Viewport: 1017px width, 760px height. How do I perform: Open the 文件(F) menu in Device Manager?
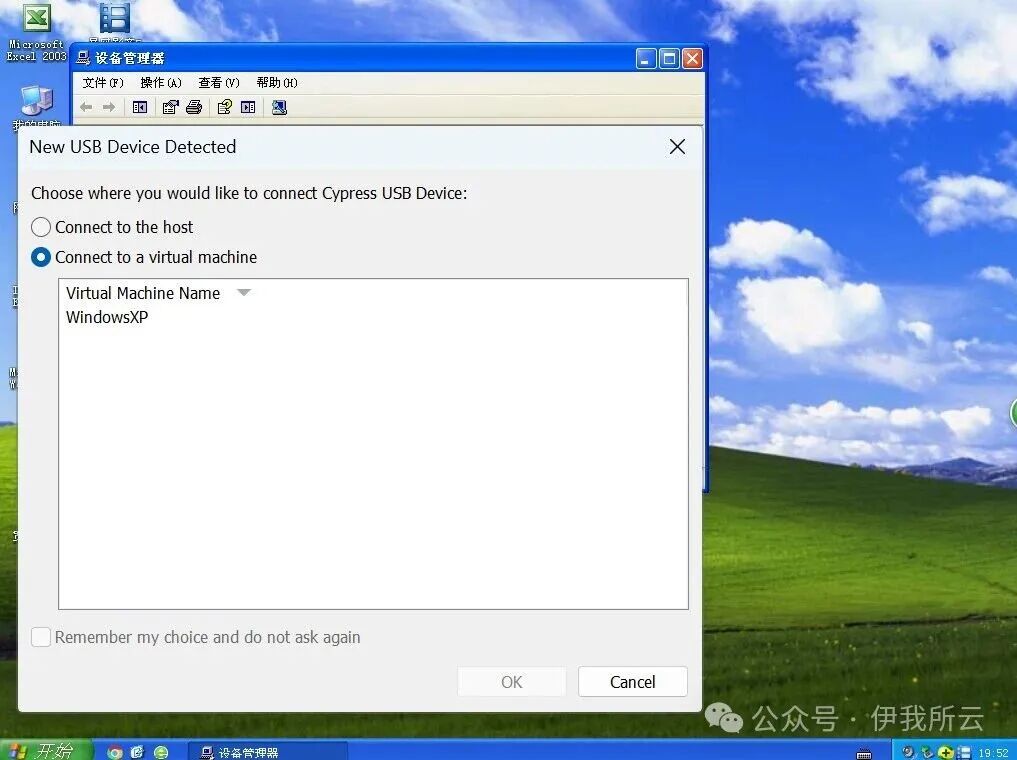[x=102, y=82]
